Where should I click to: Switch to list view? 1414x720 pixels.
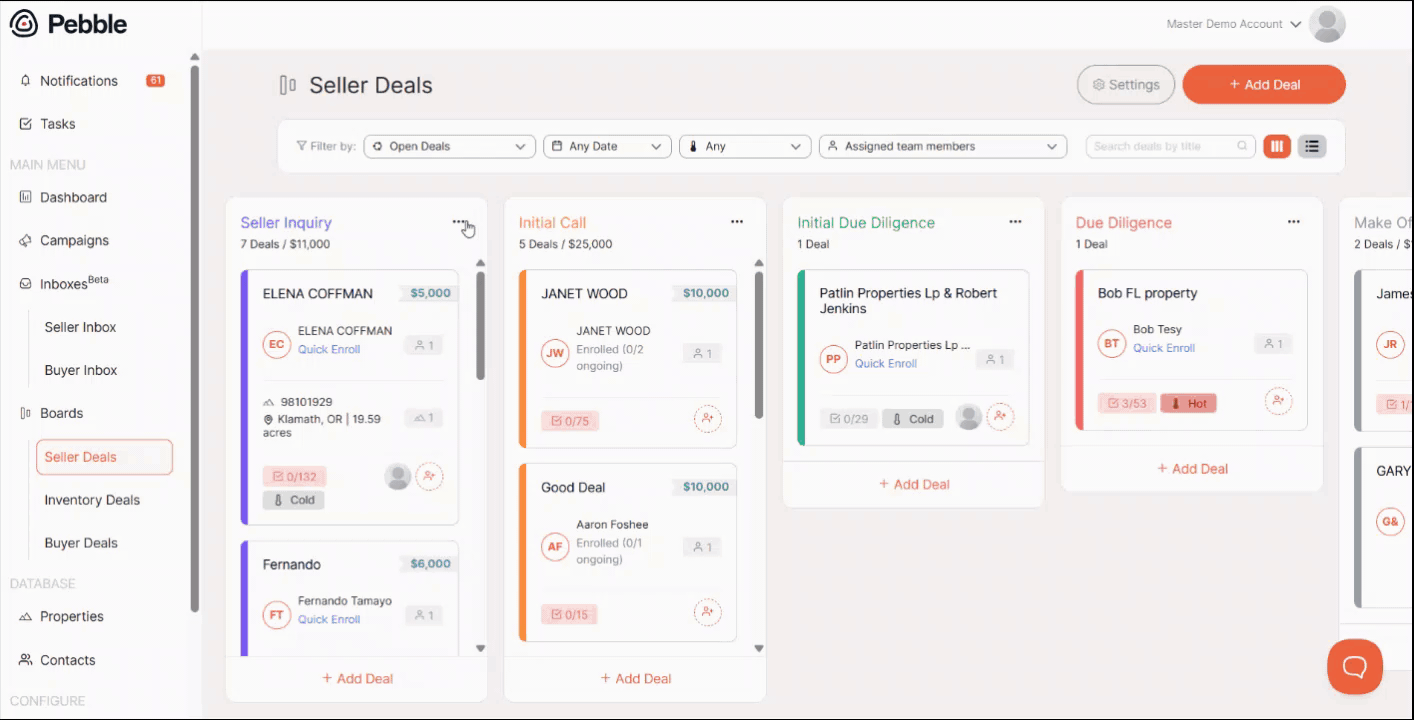(x=1312, y=146)
